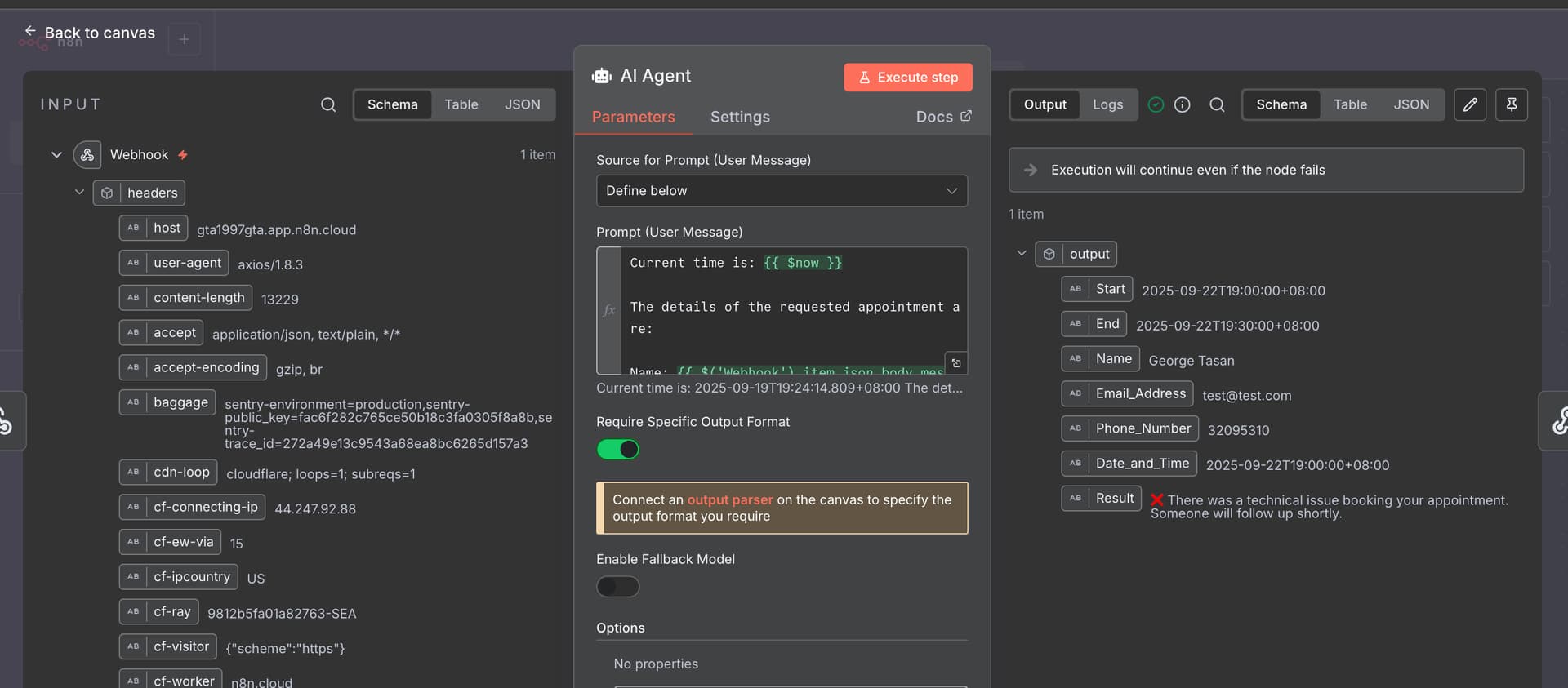Select the Parameters tab
This screenshot has height=688, width=1568.
634,117
